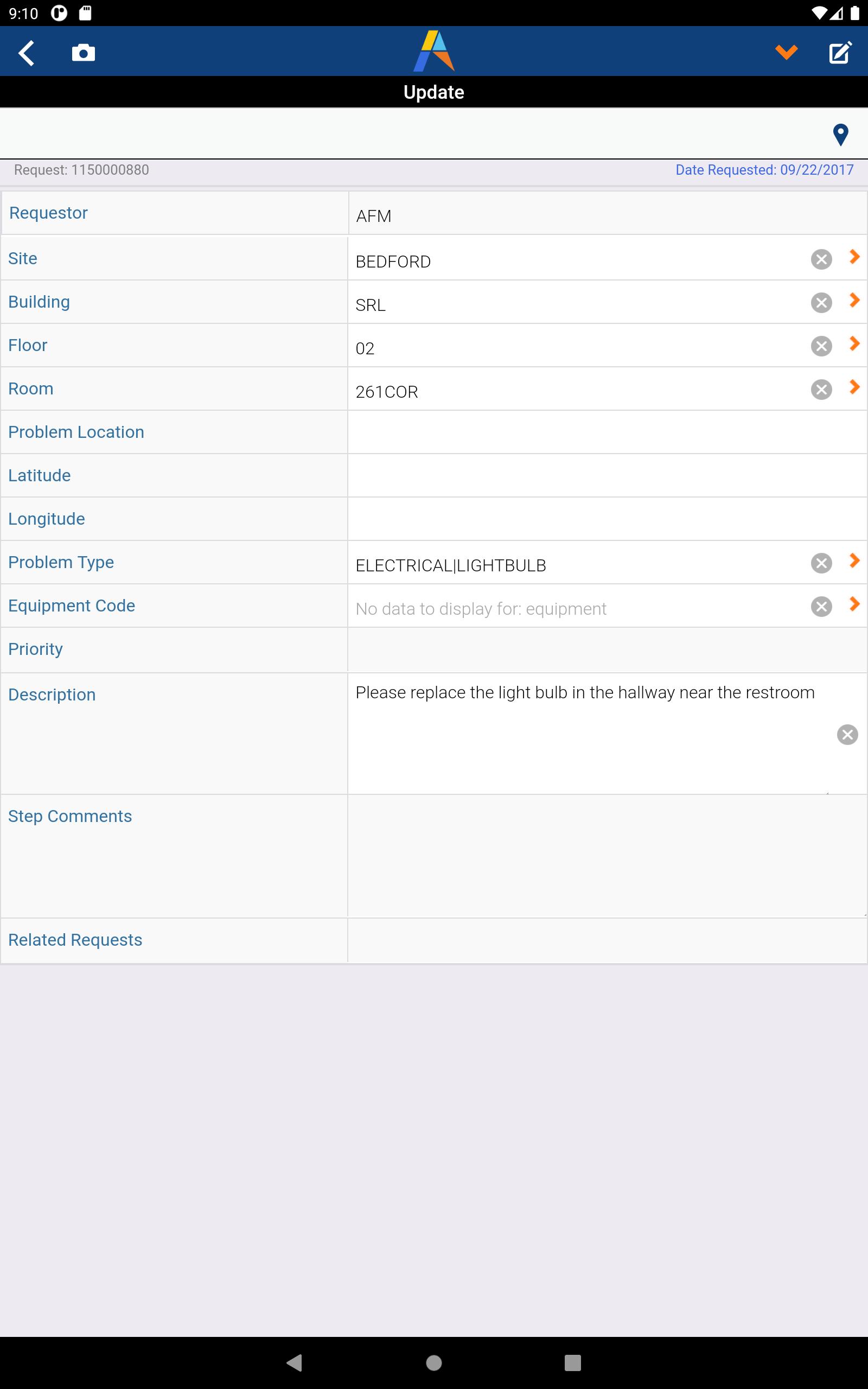Click the Latitude input field
Viewport: 868px width, 1389px height.
(x=607, y=476)
